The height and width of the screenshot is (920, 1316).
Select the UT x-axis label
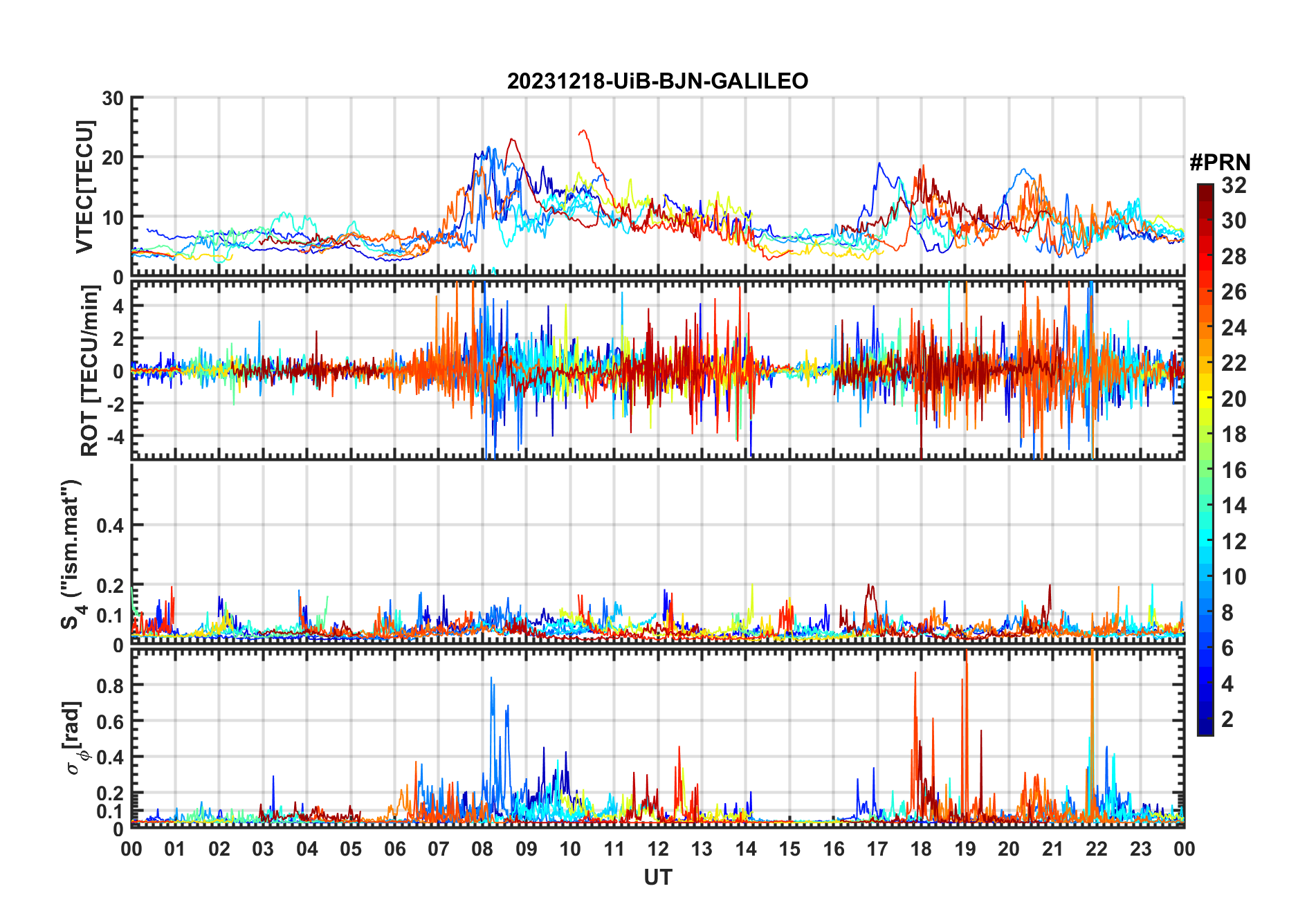click(657, 877)
